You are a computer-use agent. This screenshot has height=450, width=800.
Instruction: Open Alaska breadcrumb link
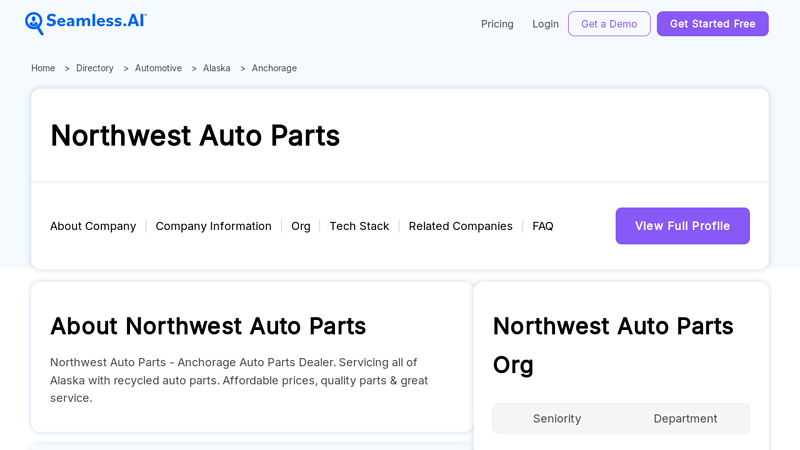(x=216, y=68)
